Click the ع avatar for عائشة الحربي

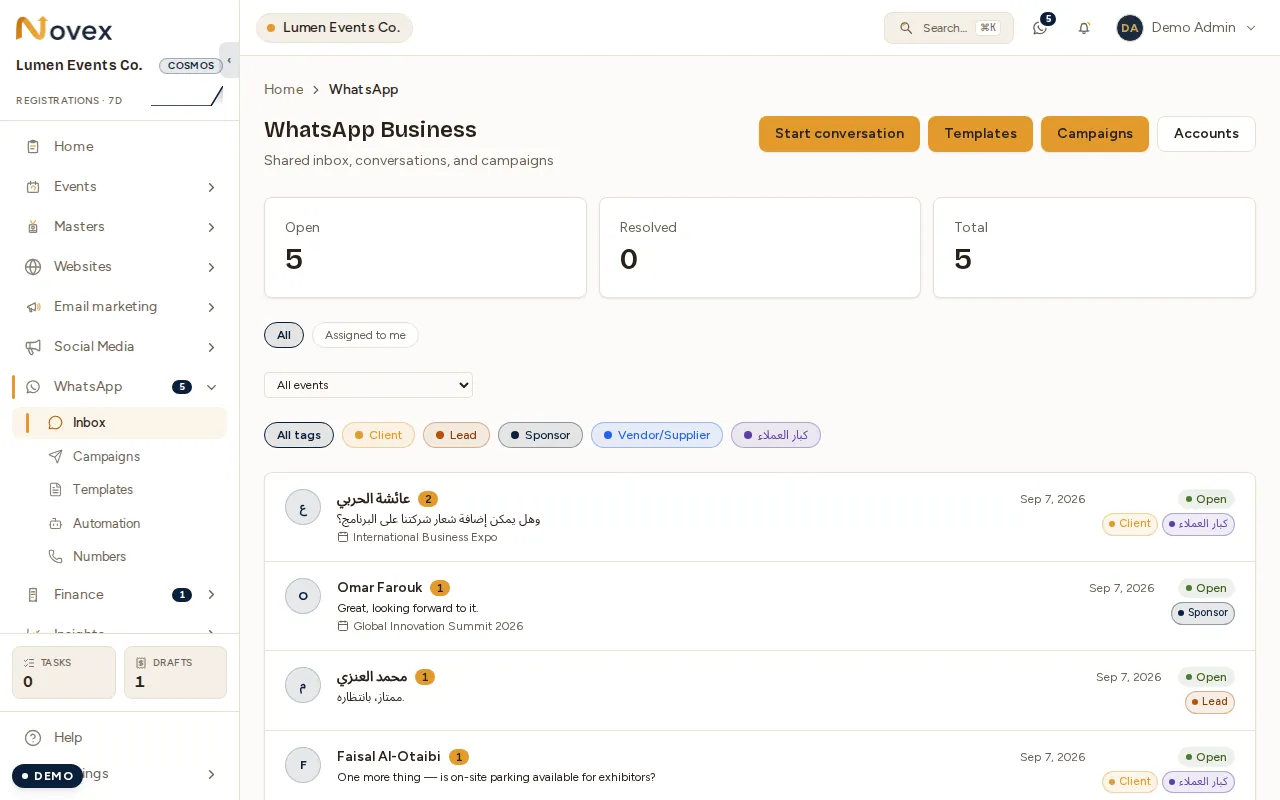(x=303, y=507)
